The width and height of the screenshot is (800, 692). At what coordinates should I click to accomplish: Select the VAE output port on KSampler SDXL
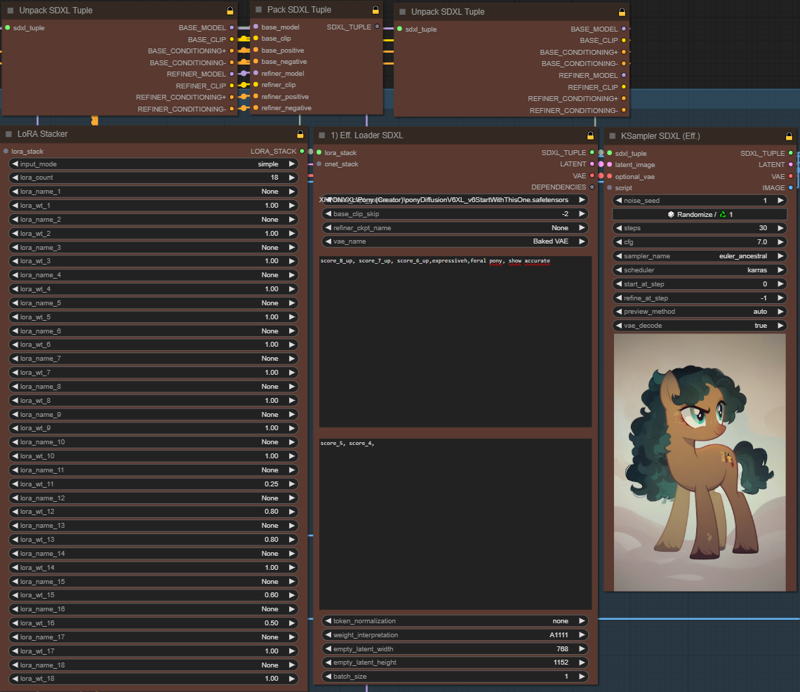click(791, 177)
